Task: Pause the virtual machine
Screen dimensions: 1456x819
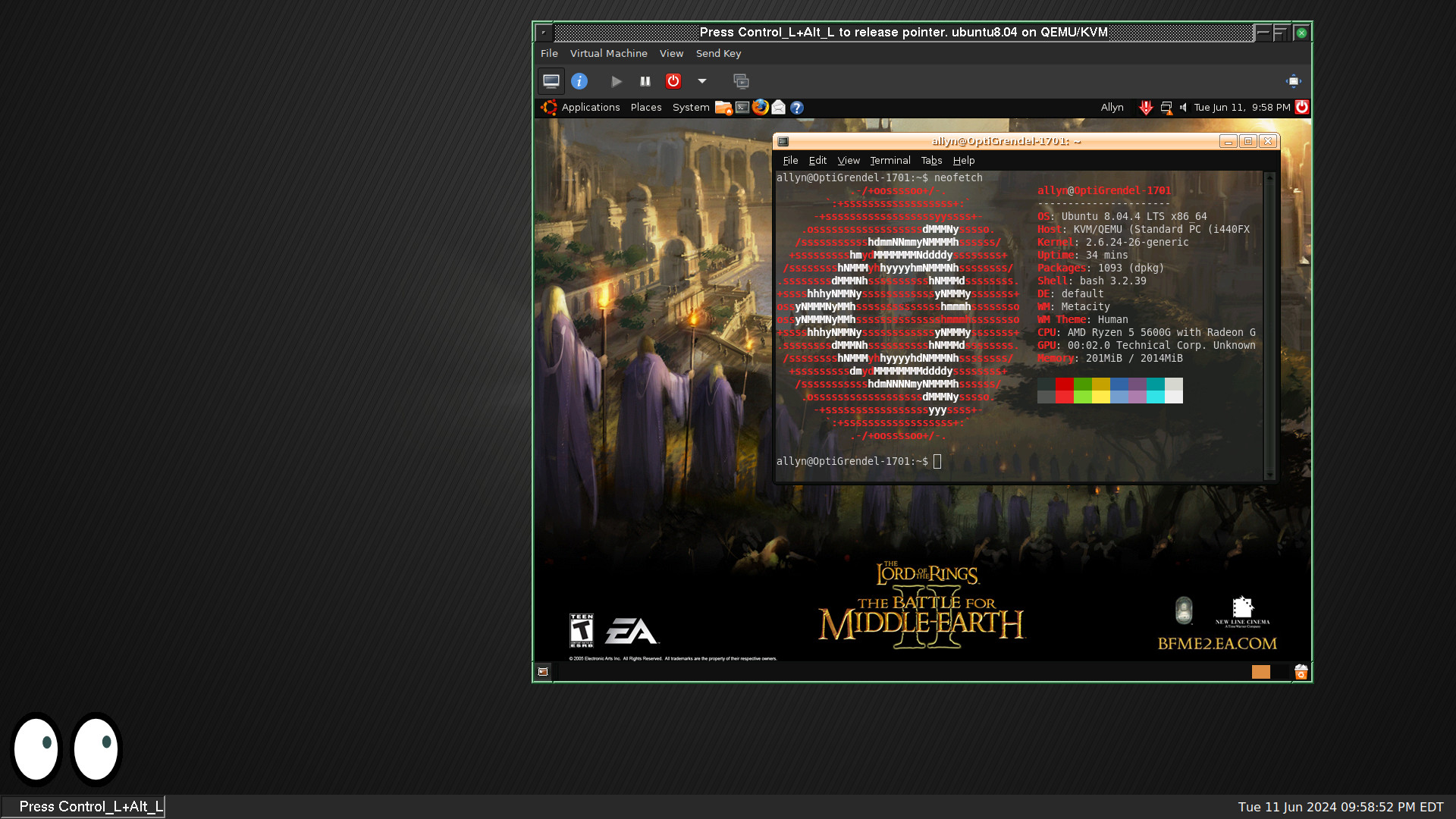Action: pyautogui.click(x=645, y=81)
